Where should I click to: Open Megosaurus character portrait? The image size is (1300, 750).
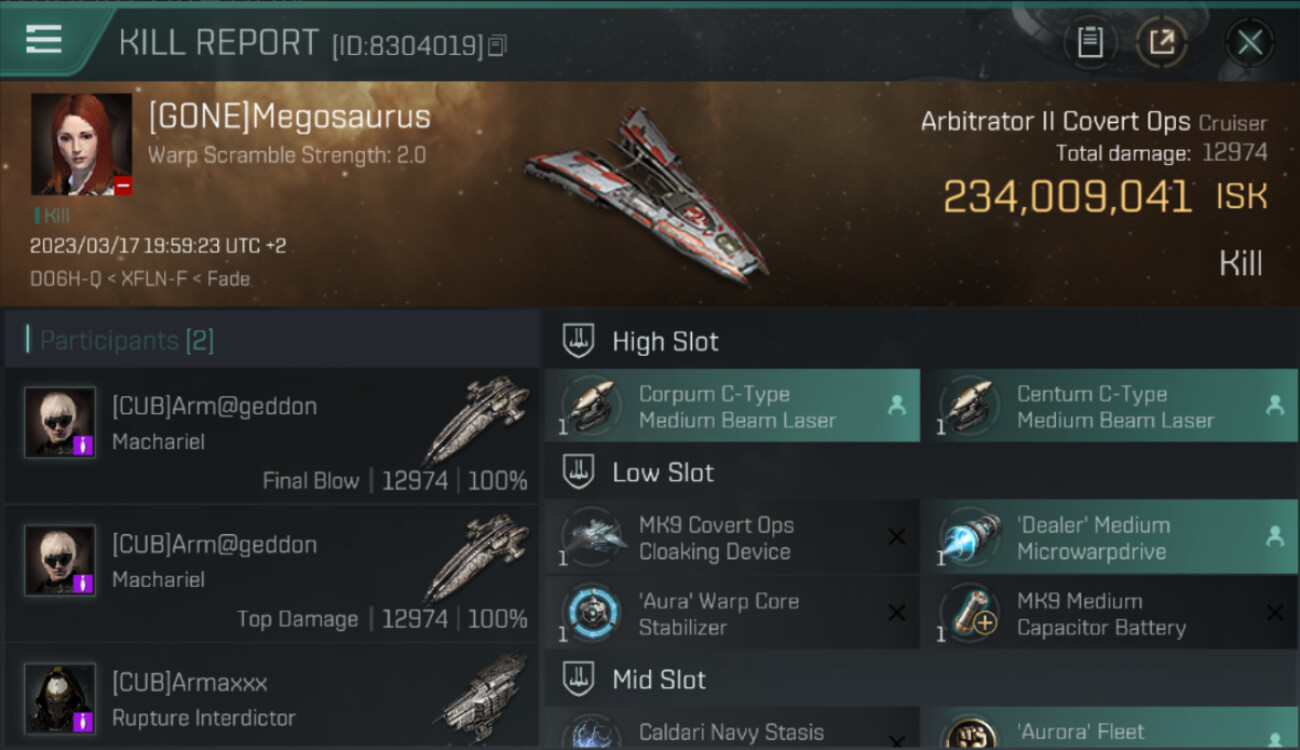pos(81,144)
